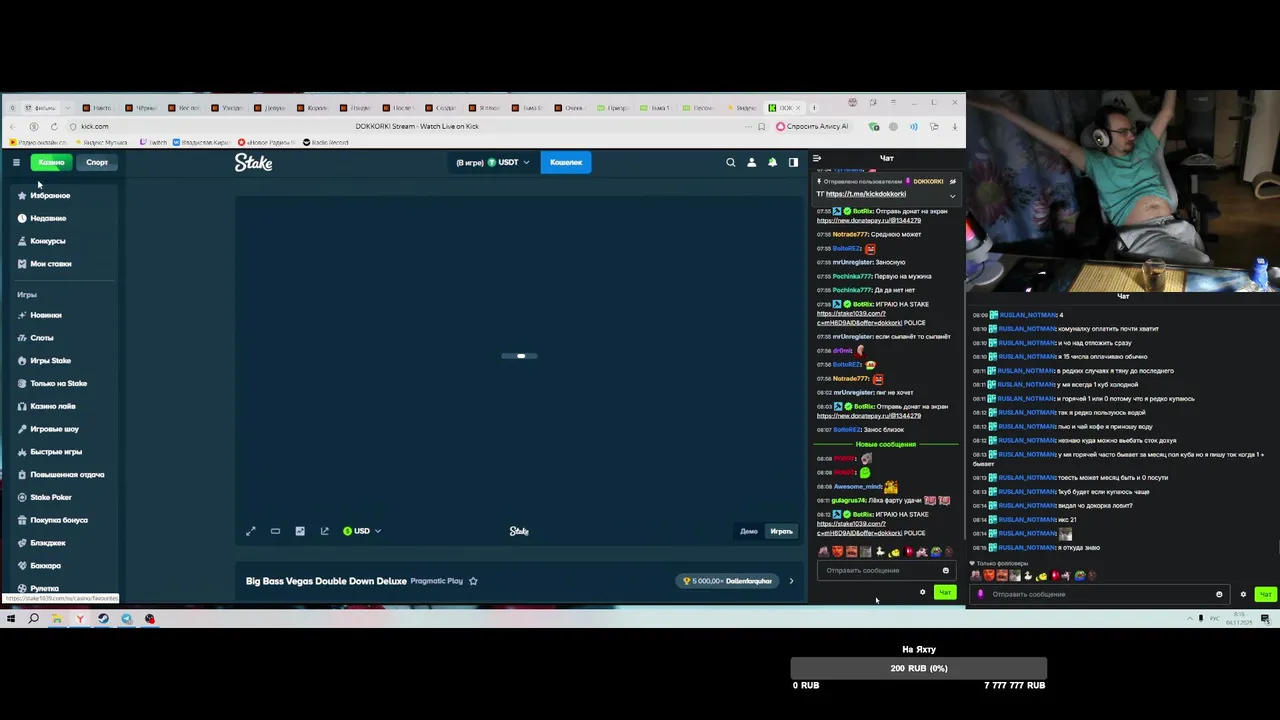Click the game fullscreen expand icon
The image size is (1280, 720).
click(x=251, y=531)
